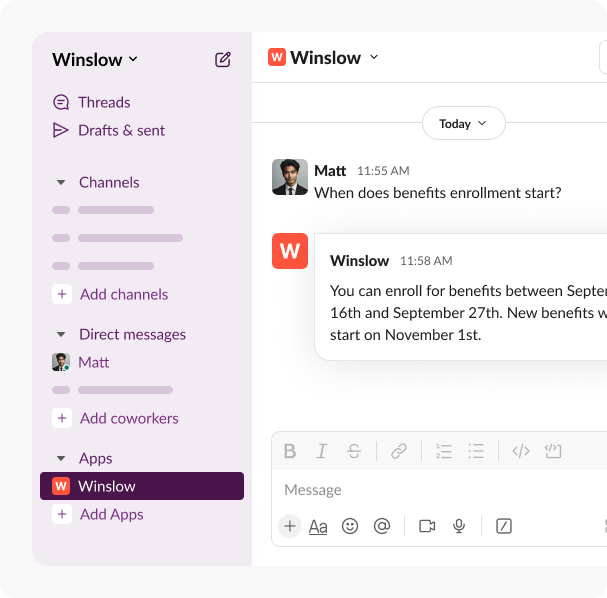The image size is (607, 598).
Task: Open the Winslow conversation header dropdown
Action: coord(374,57)
